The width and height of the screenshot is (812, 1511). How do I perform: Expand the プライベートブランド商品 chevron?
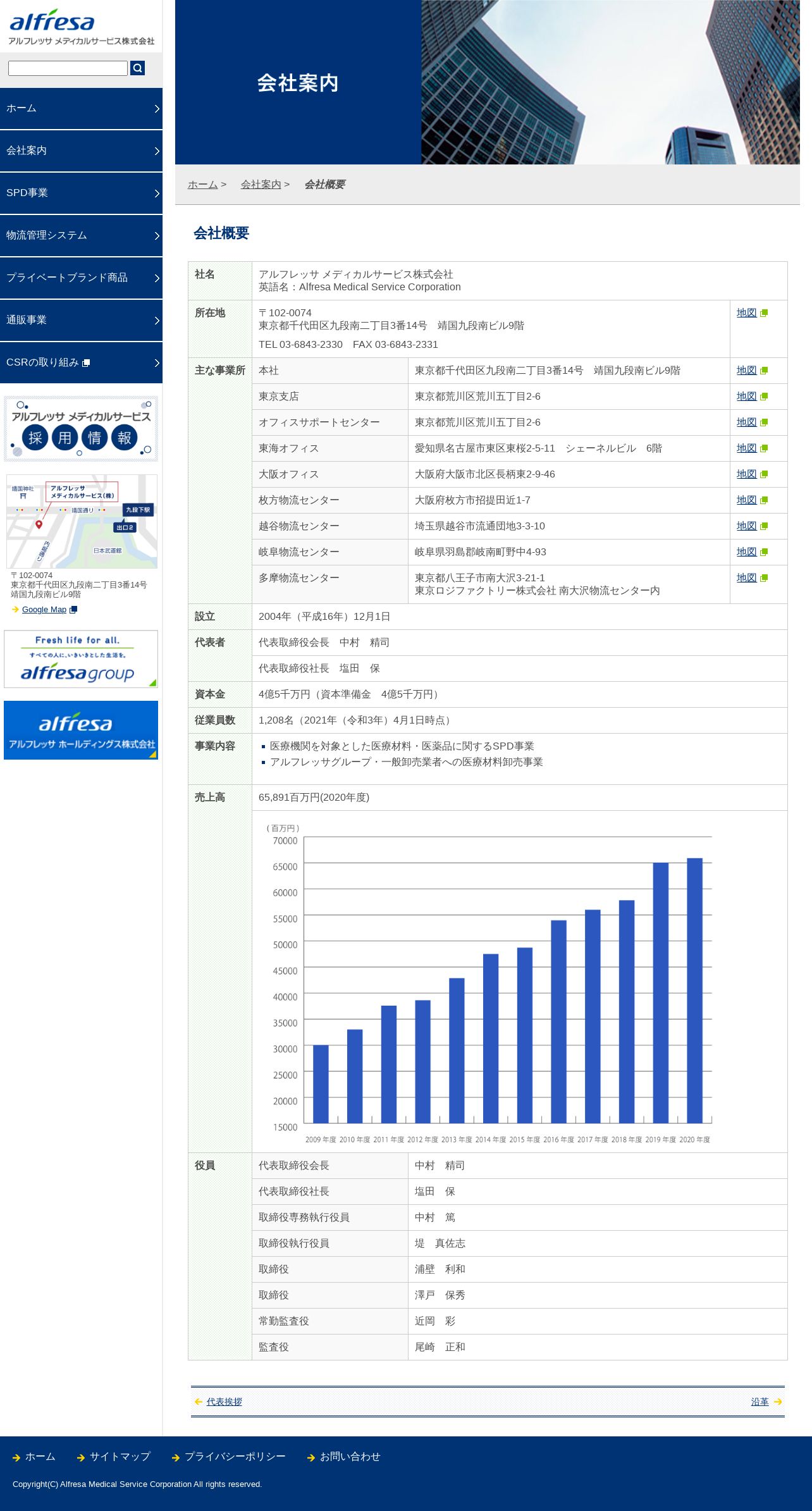point(157,278)
